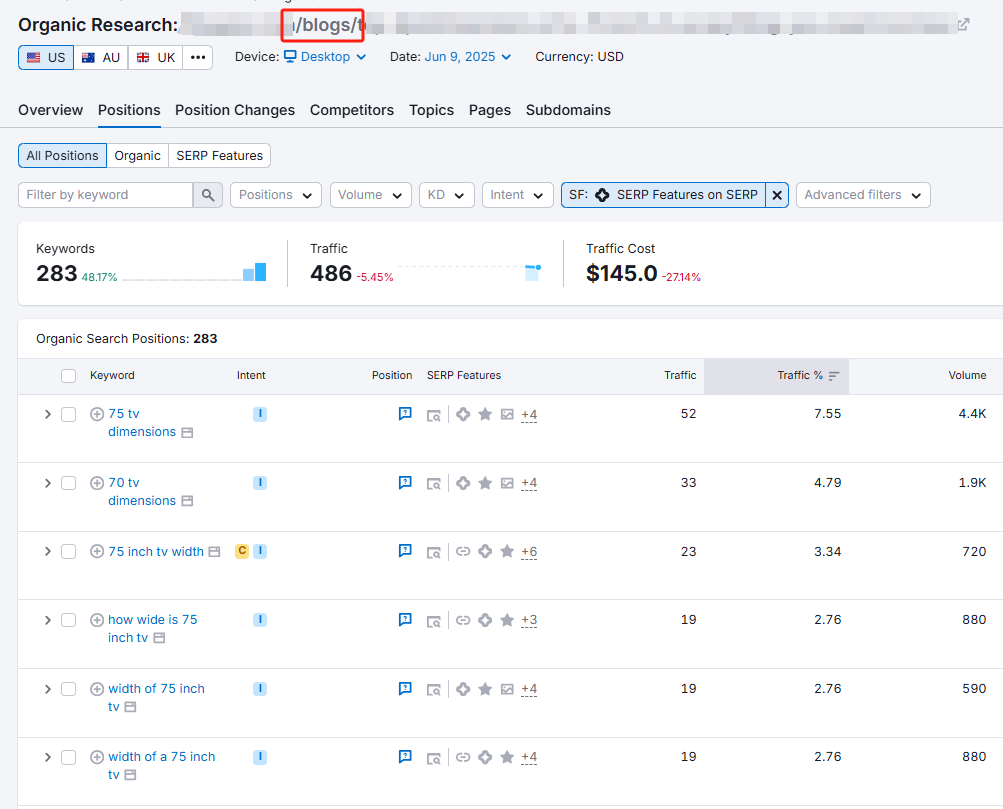Expand the '70 tv dimensions' row
Viewport: 1003px width, 809px height.
47,483
